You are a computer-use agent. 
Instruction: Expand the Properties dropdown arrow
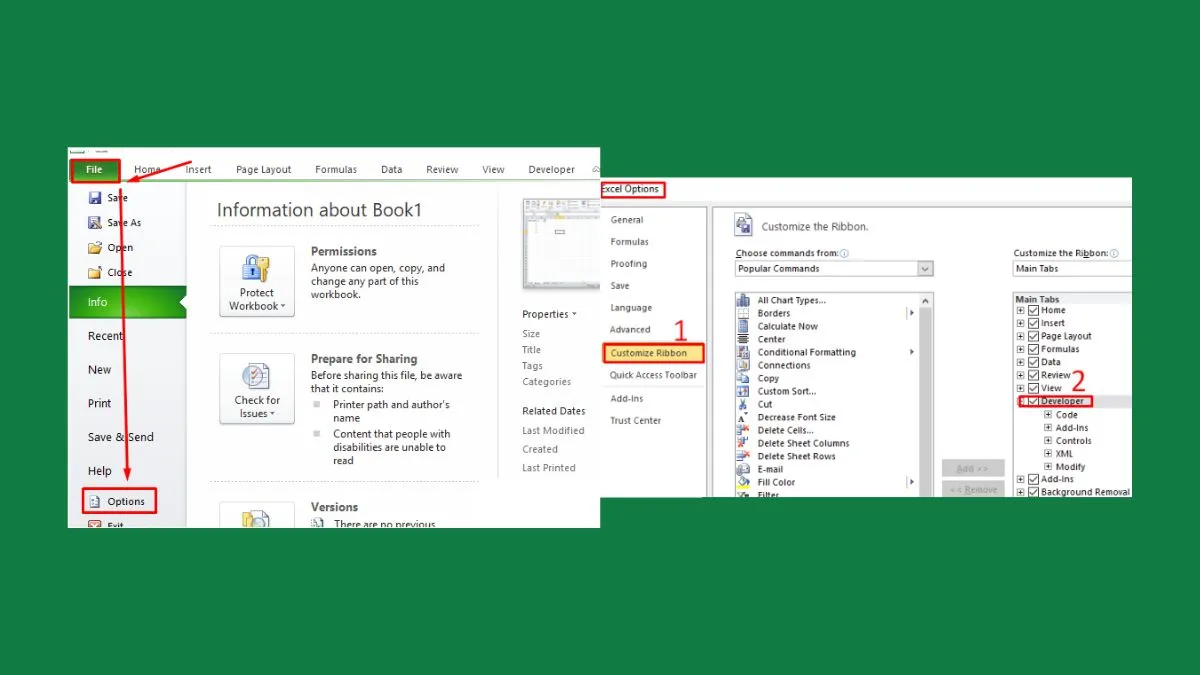click(x=575, y=314)
